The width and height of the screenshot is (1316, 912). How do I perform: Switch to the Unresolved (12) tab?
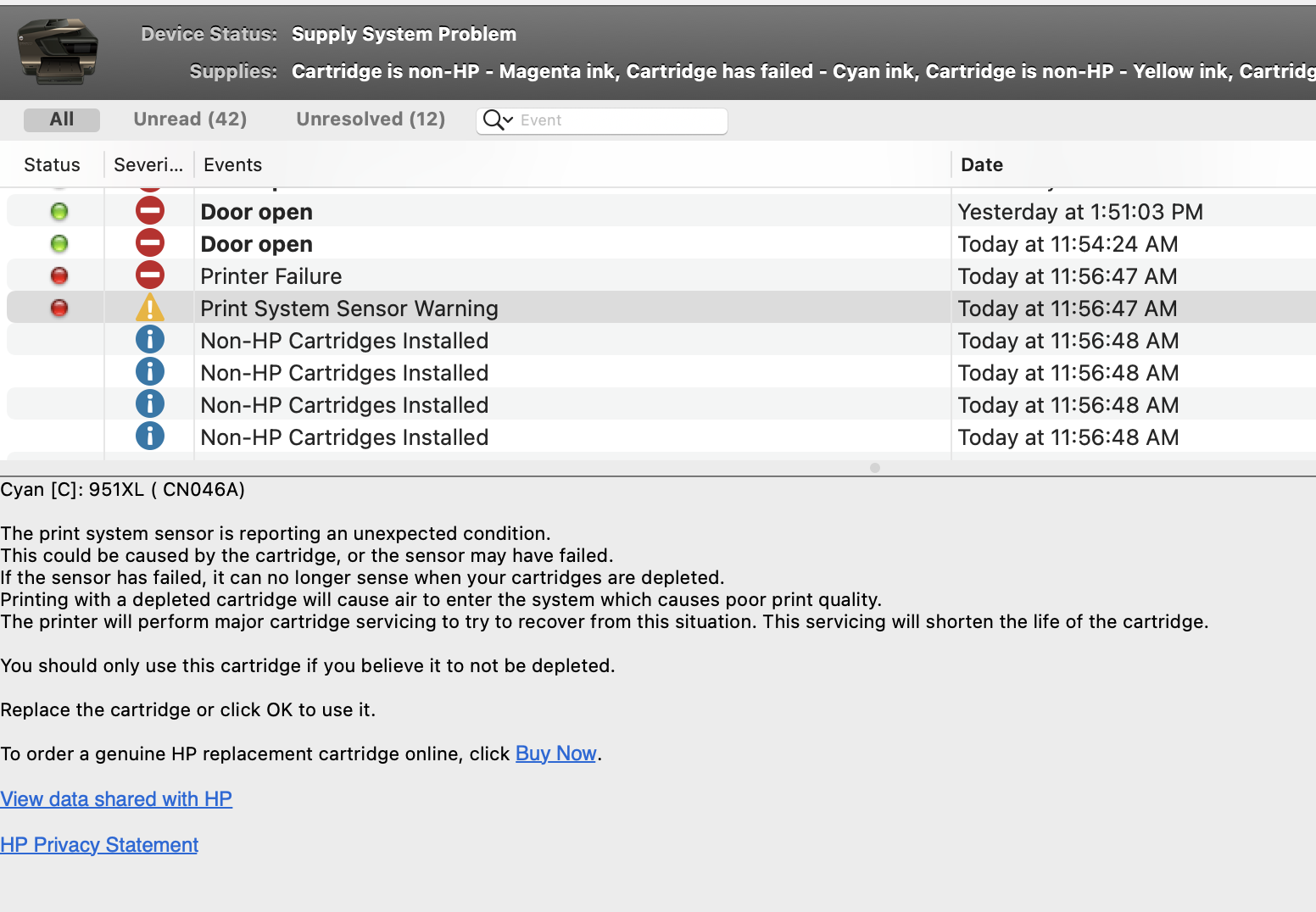[x=371, y=119]
